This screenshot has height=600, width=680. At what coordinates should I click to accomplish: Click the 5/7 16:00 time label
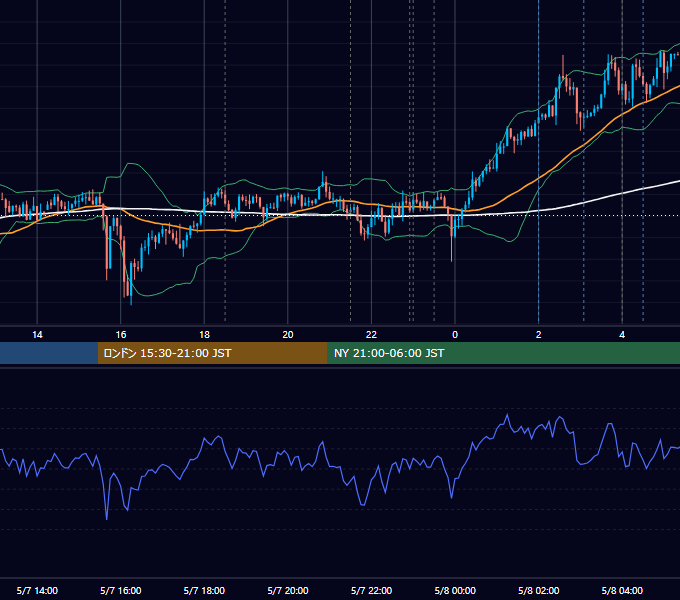click(121, 590)
